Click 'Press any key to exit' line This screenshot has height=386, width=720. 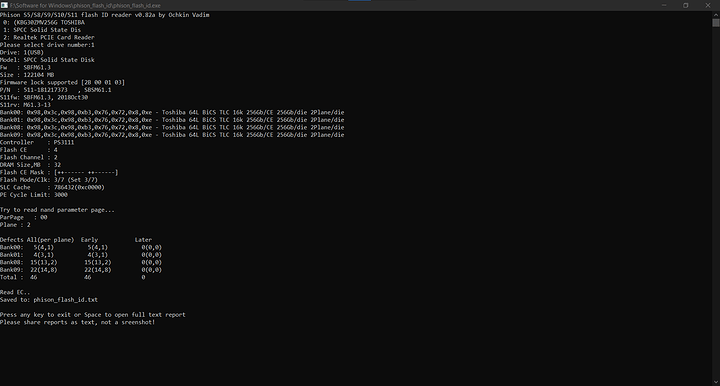coord(93,315)
